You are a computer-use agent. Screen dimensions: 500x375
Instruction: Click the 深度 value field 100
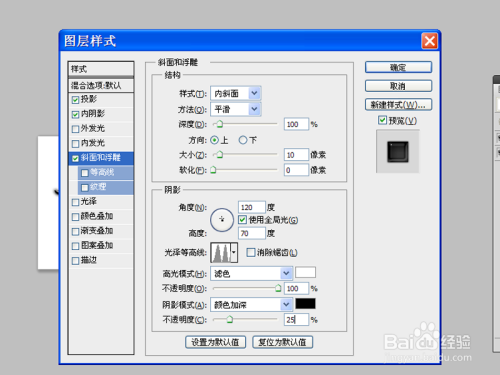tap(296, 124)
